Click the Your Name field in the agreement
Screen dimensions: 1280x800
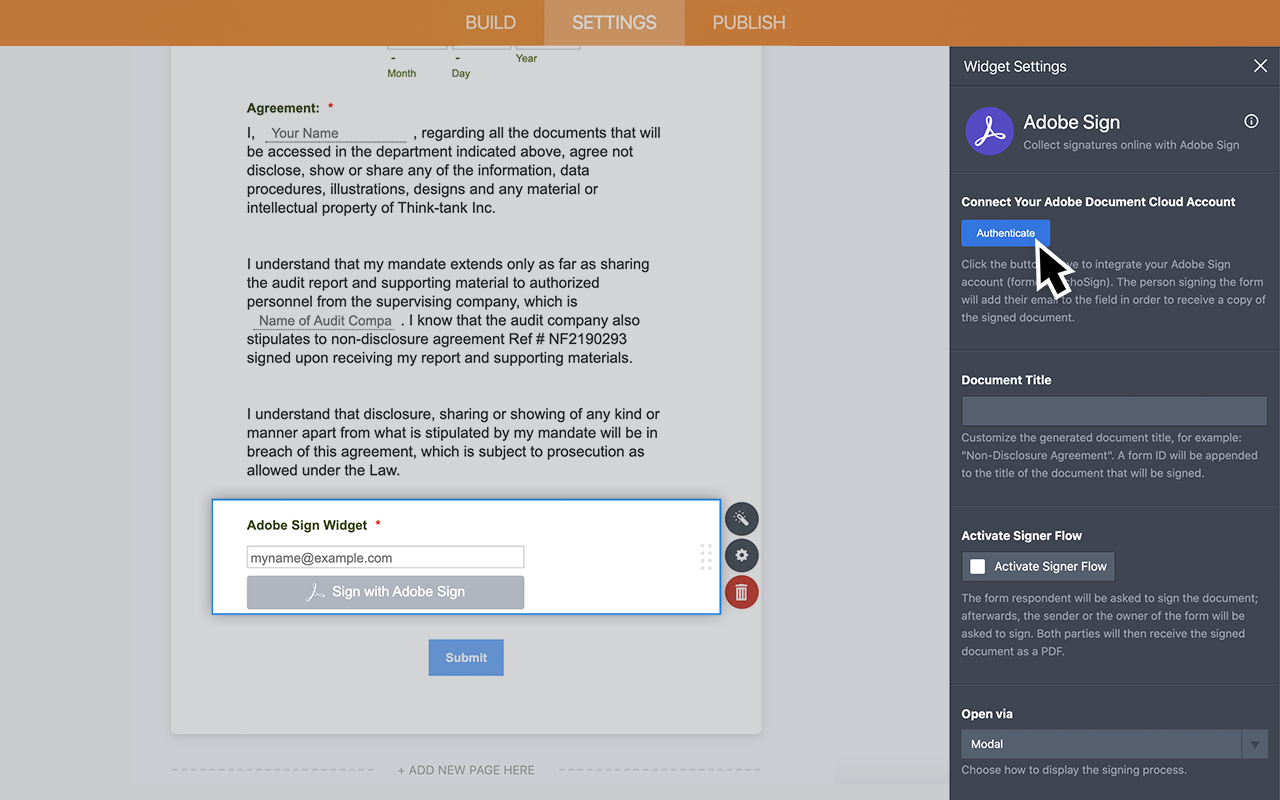click(x=337, y=132)
